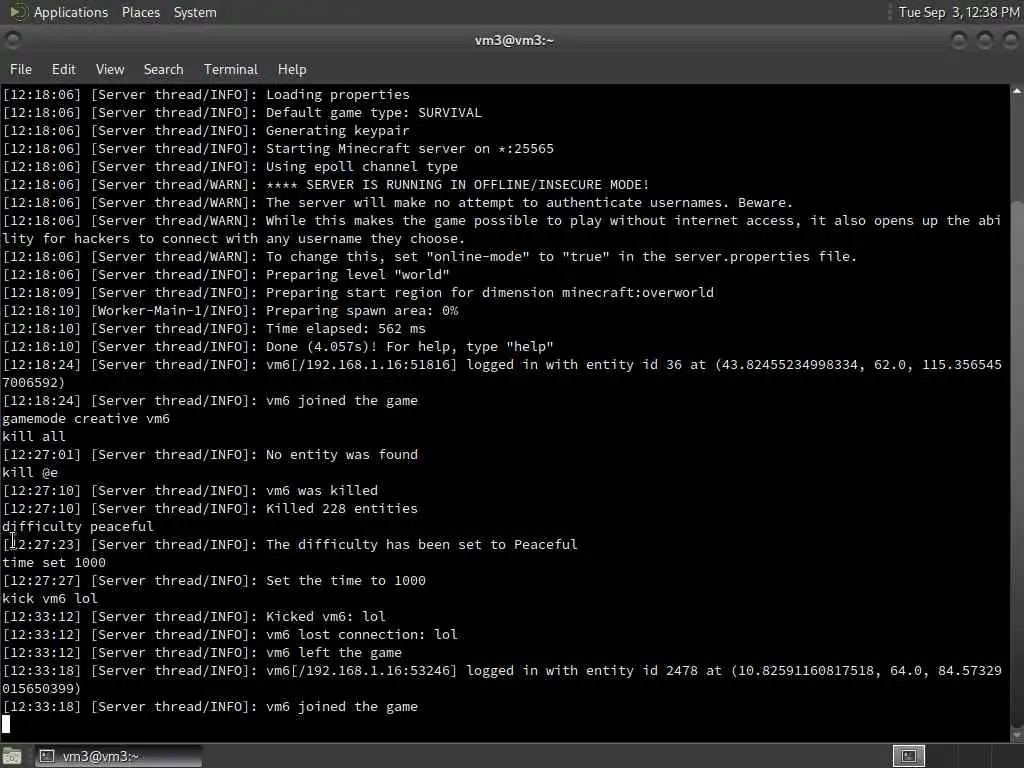Click the window menu button left of title
Image resolution: width=1024 pixels, height=768 pixels.
pos(12,40)
